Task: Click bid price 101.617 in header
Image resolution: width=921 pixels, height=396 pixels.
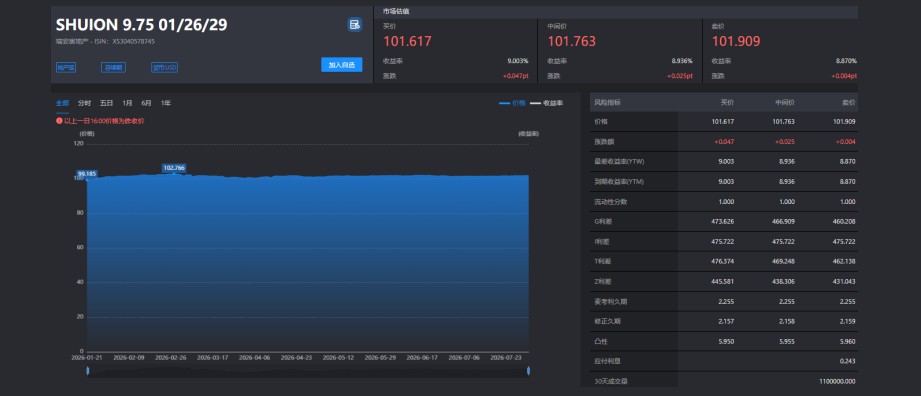Action: pos(408,41)
